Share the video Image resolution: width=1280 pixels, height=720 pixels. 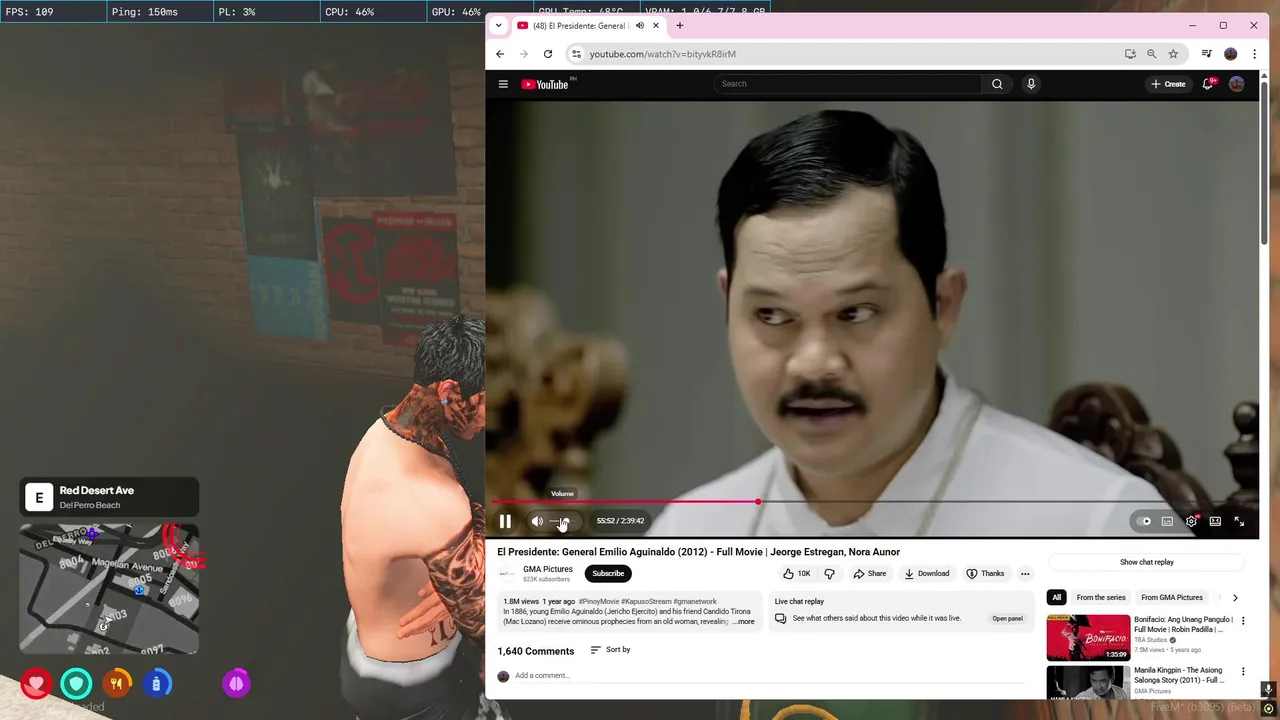[870, 573]
